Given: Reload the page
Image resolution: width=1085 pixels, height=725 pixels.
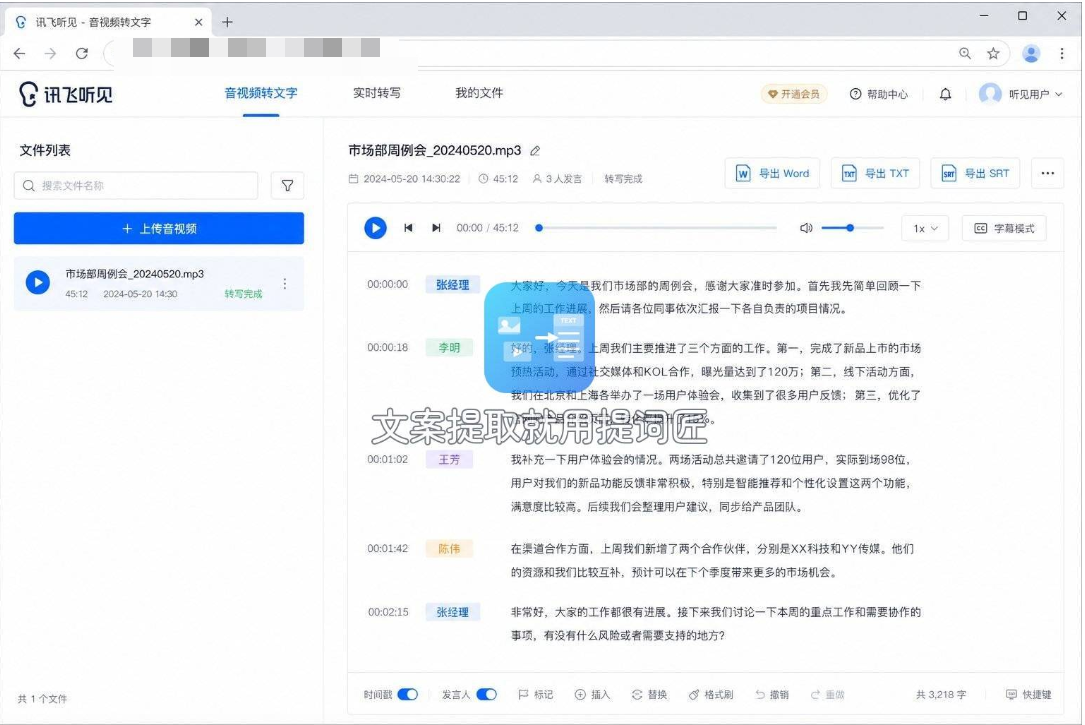Looking at the screenshot, I should tap(82, 53).
